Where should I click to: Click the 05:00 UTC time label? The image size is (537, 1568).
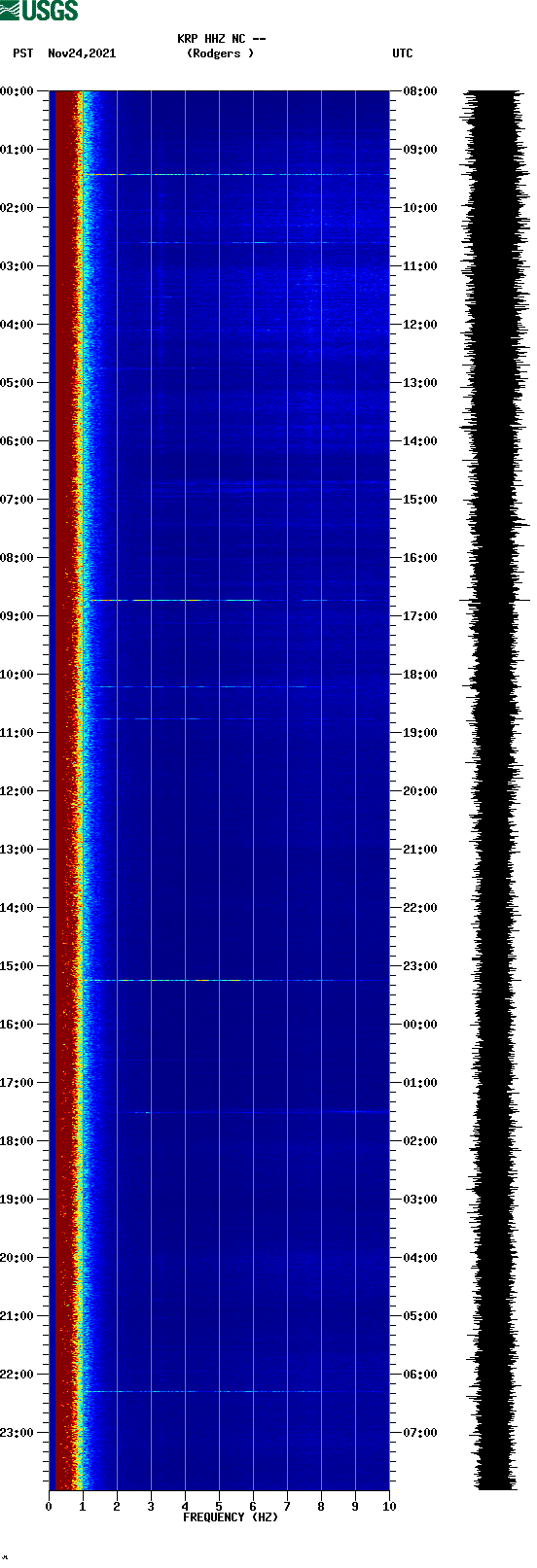(420, 1316)
